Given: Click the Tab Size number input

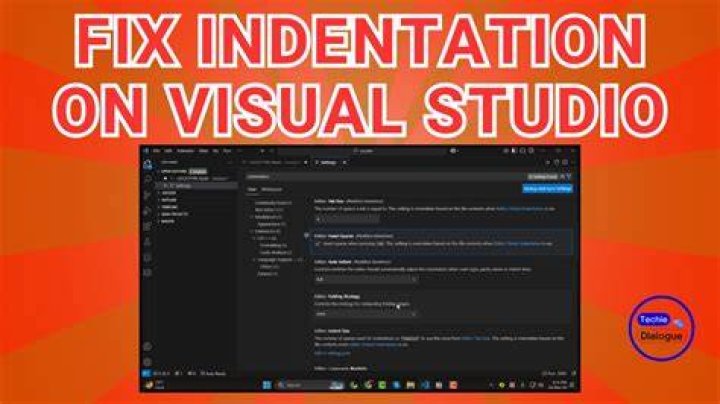Looking at the screenshot, I should 347,219.
